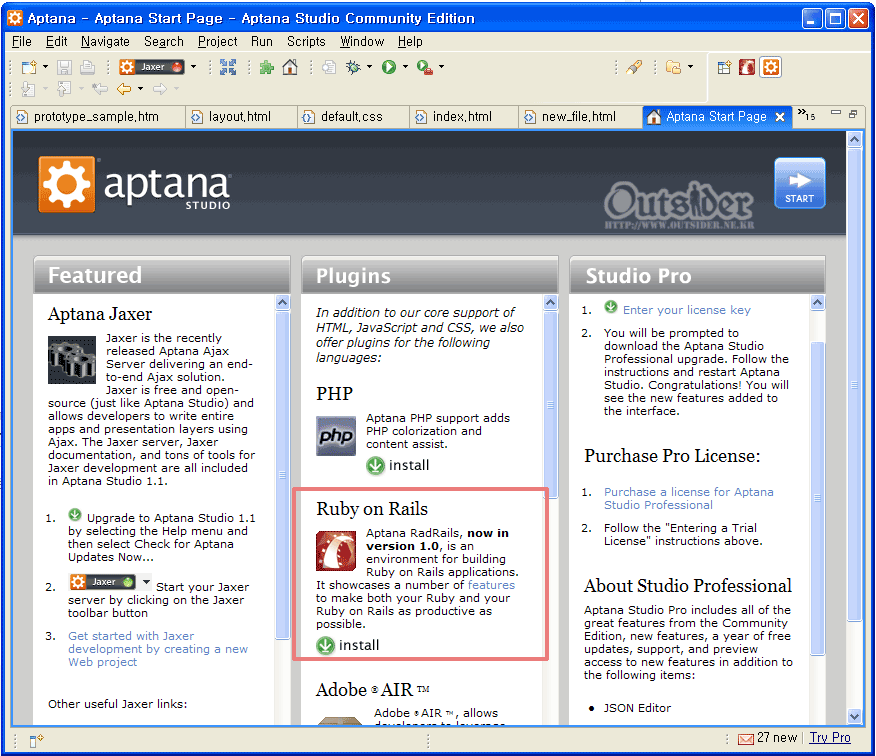The image size is (876, 756).
Task: Open the New file dropdown arrow
Action: 46,67
